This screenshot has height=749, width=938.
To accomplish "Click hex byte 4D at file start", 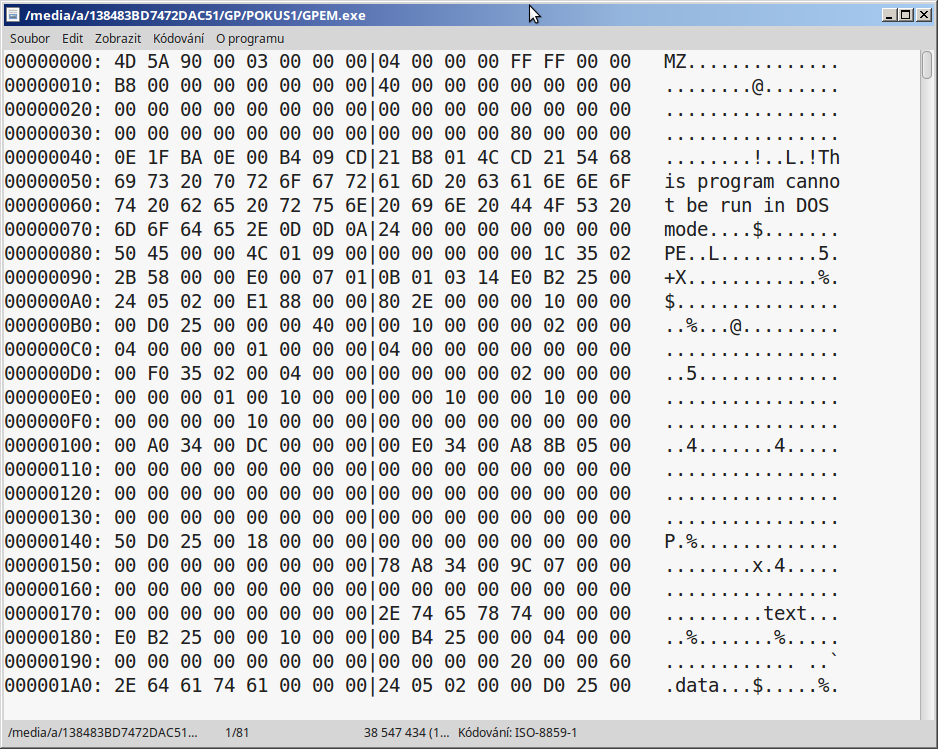I will [x=125, y=62].
